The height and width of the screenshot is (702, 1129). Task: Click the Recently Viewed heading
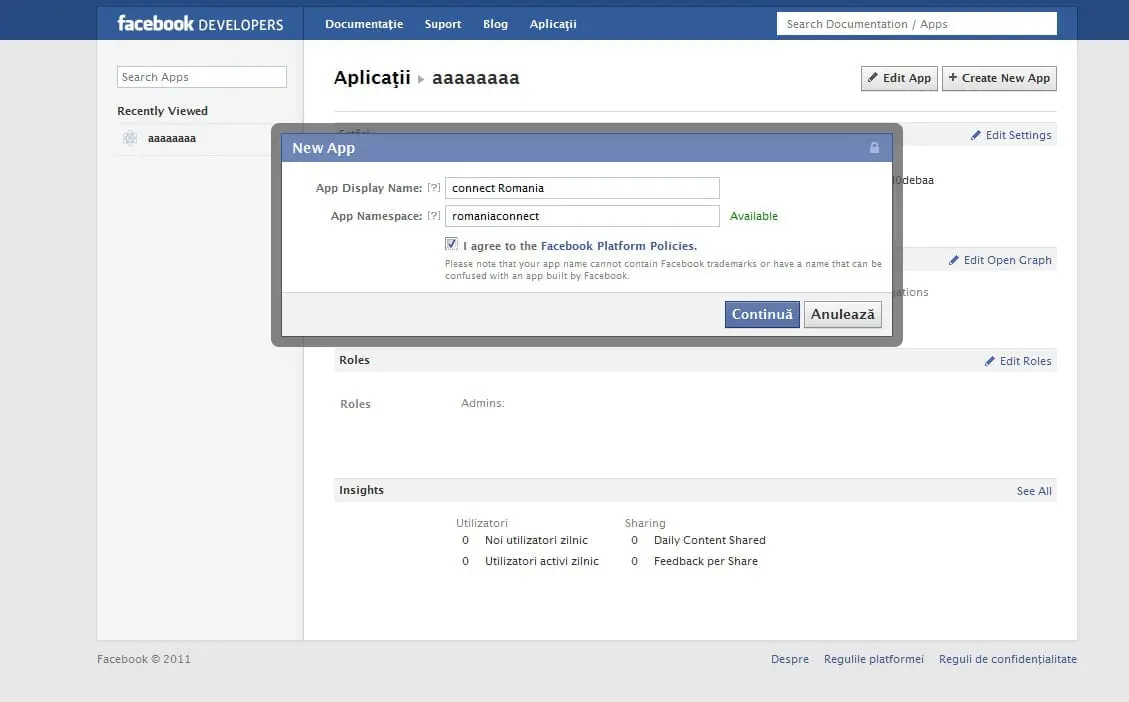(162, 111)
